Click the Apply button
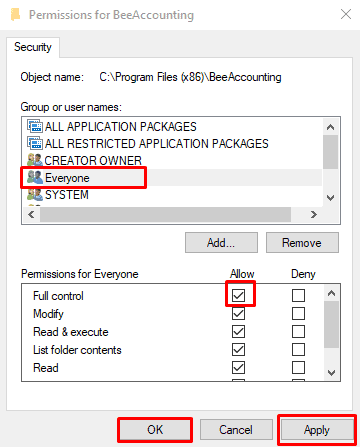Image resolution: width=360 pixels, height=447 pixels. tap(317, 430)
